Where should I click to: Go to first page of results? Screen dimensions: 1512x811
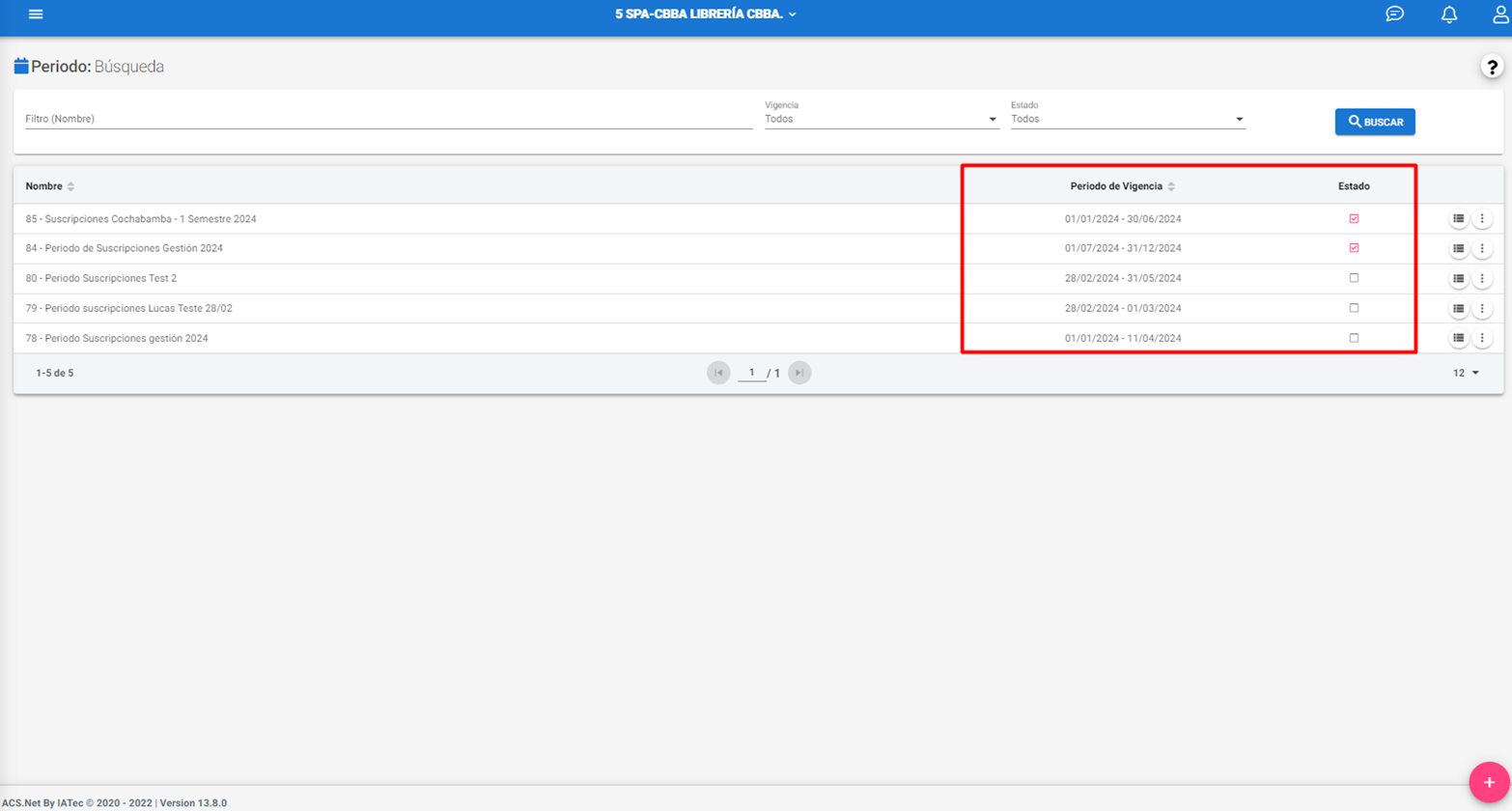click(x=718, y=373)
